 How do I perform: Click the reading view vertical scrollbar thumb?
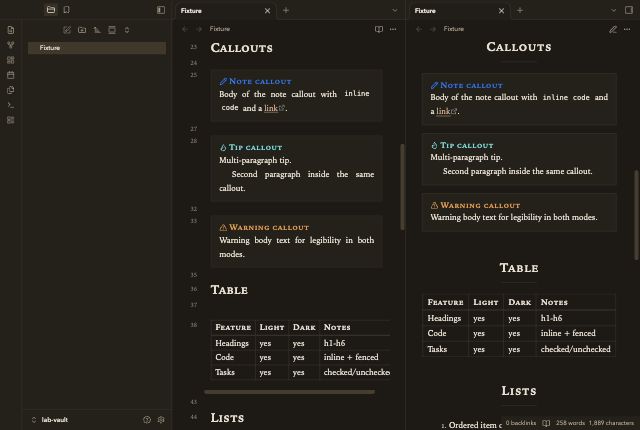(x=636, y=215)
